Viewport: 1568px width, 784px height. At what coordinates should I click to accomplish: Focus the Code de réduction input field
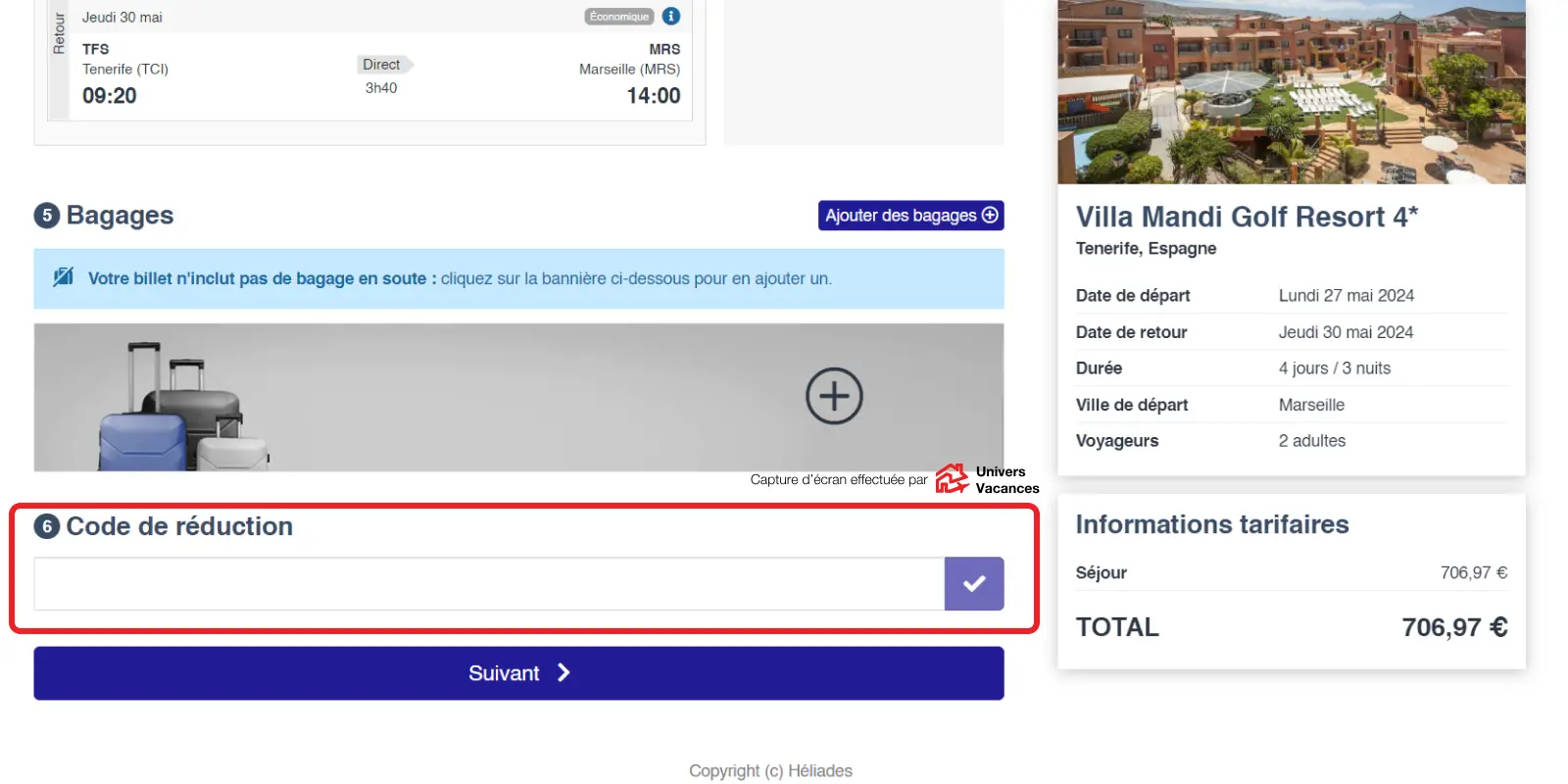pos(488,584)
